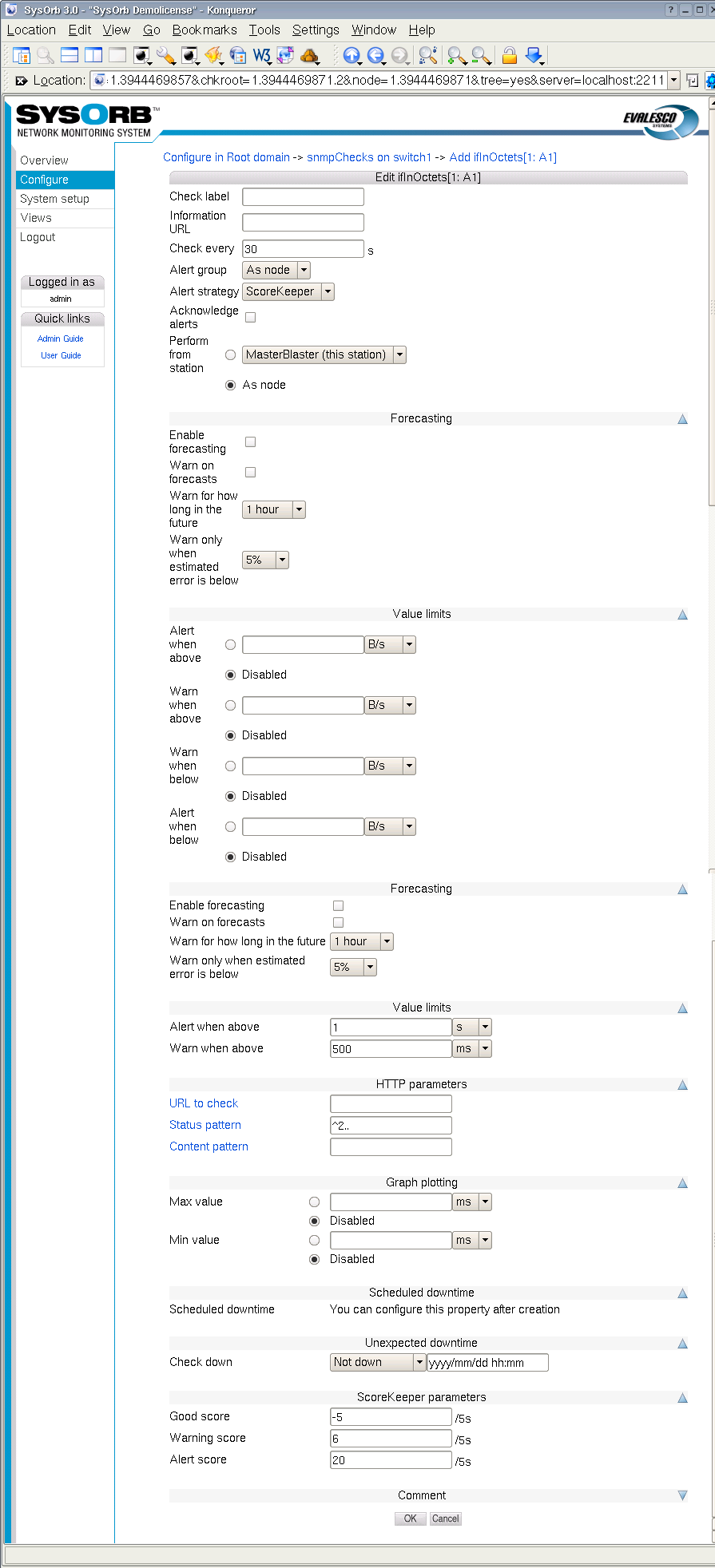Click the globe HTML settings toolbar icon
This screenshot has height=1568, width=715.
238,55
